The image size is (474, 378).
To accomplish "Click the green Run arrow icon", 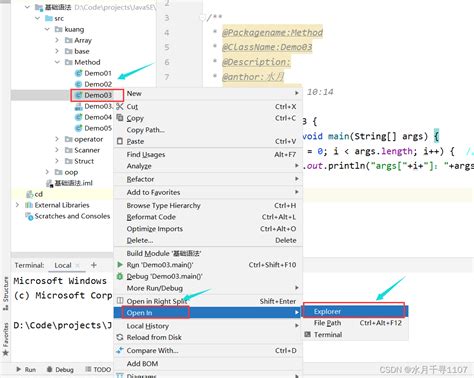I will 120,265.
